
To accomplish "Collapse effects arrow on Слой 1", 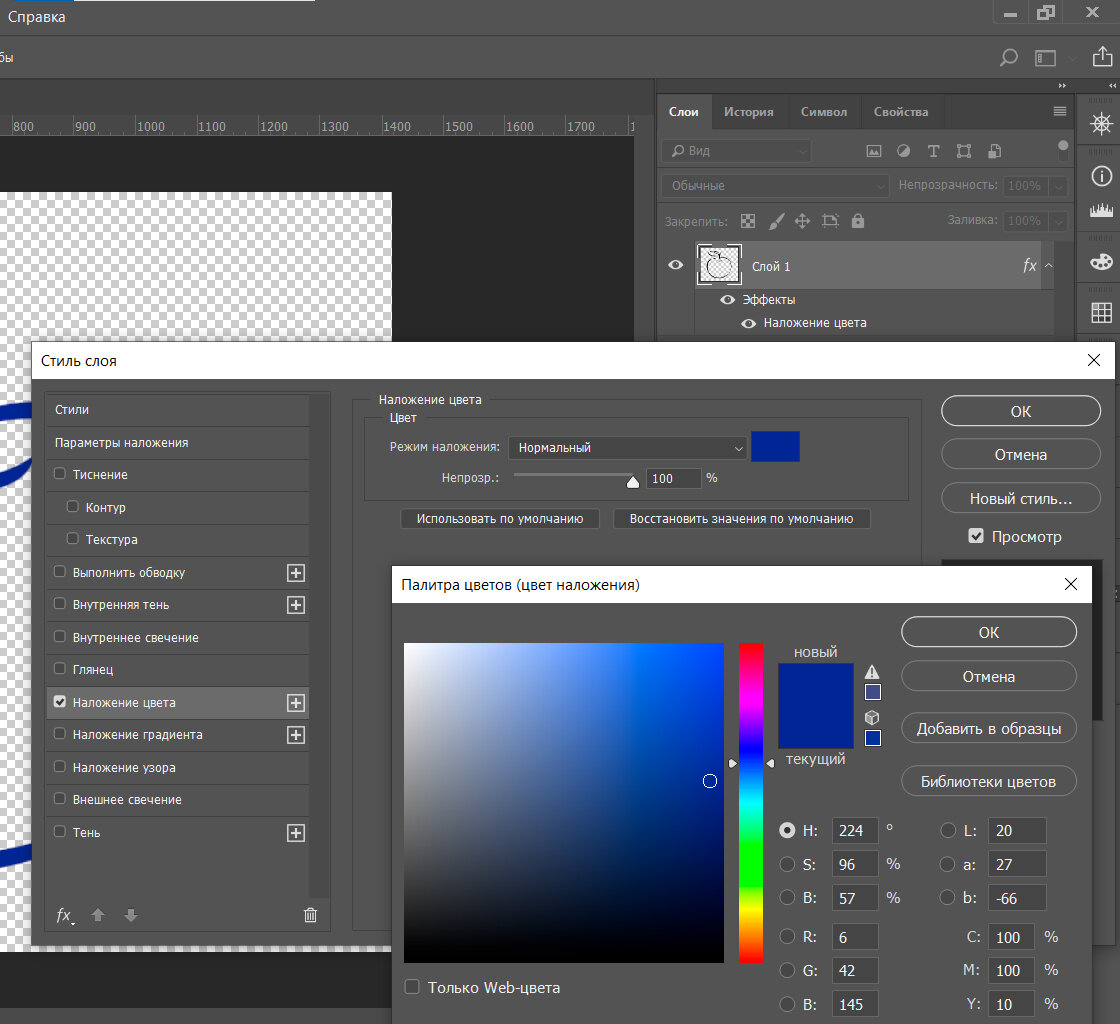I will (x=1048, y=266).
